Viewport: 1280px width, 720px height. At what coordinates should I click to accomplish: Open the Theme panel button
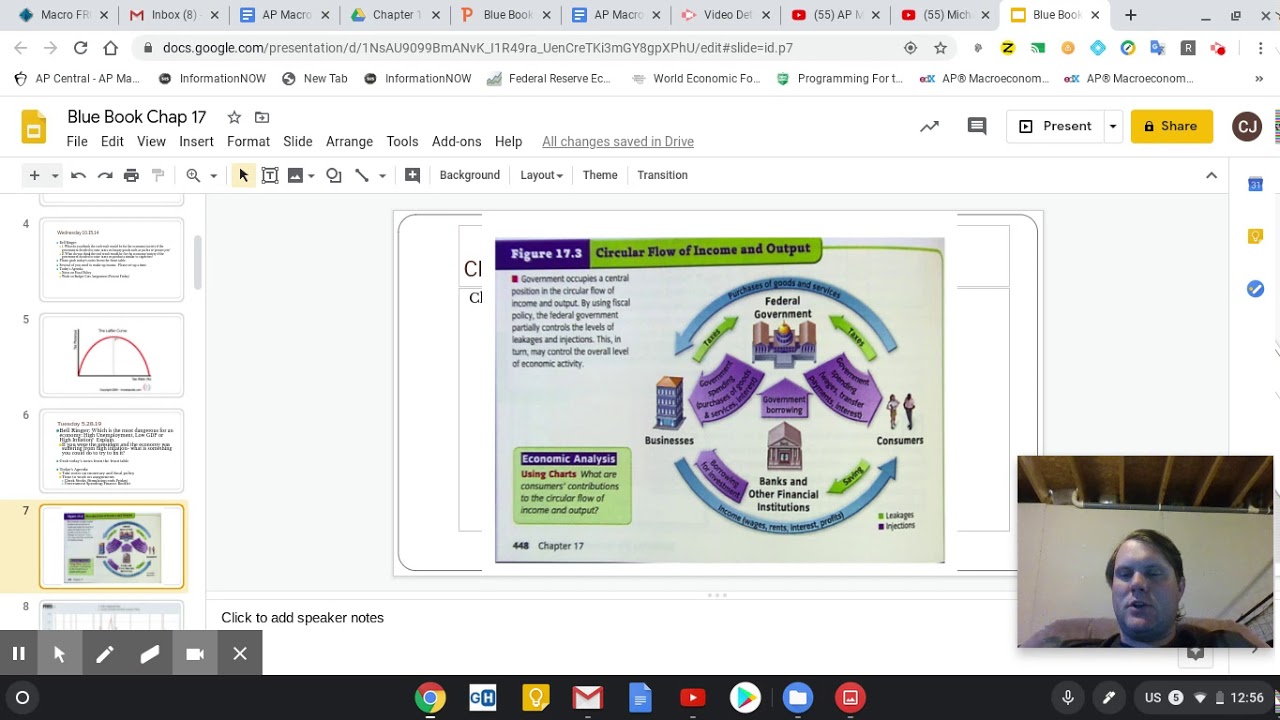(600, 175)
